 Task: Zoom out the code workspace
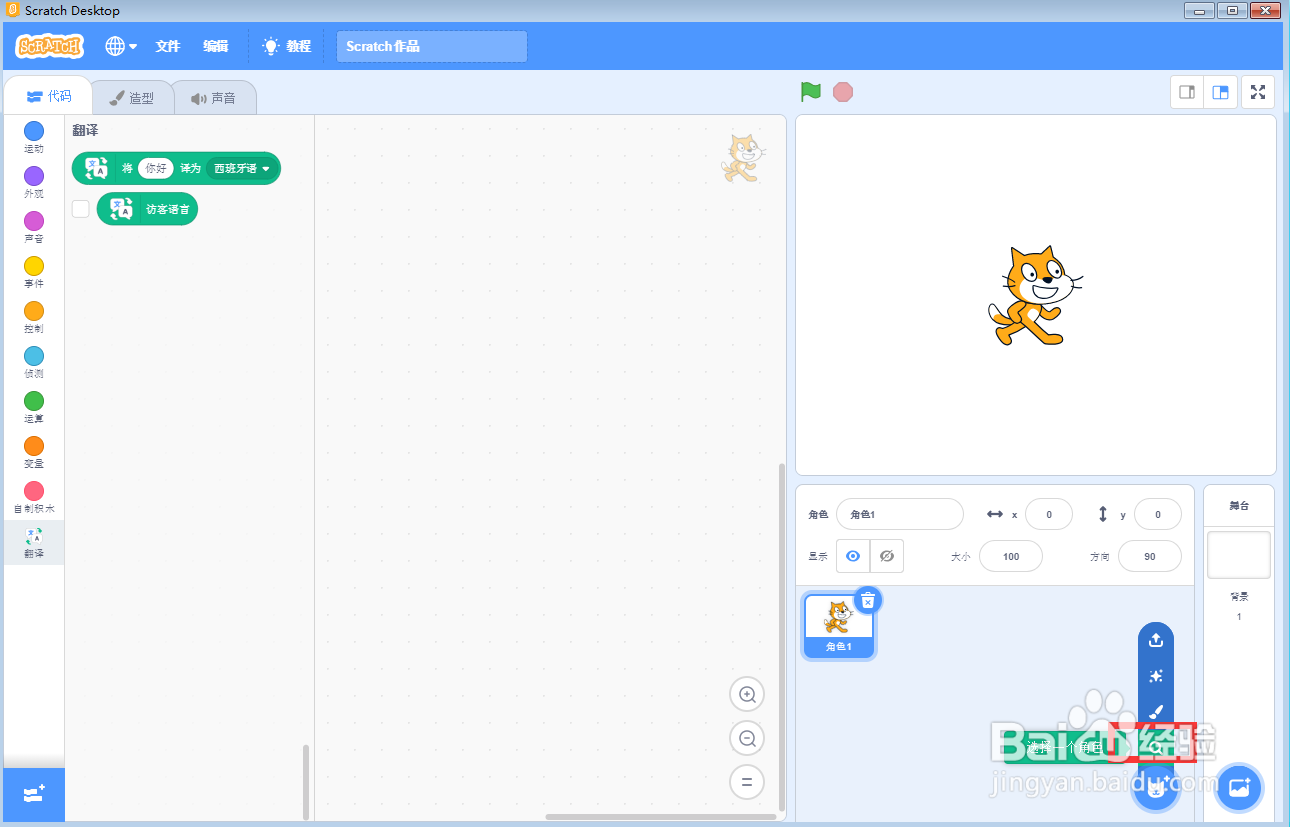coord(747,739)
